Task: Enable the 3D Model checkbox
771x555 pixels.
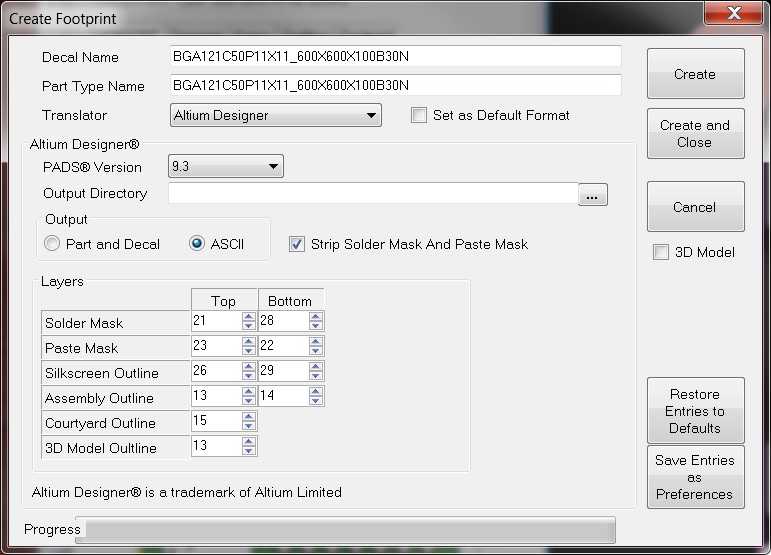Action: coord(661,252)
